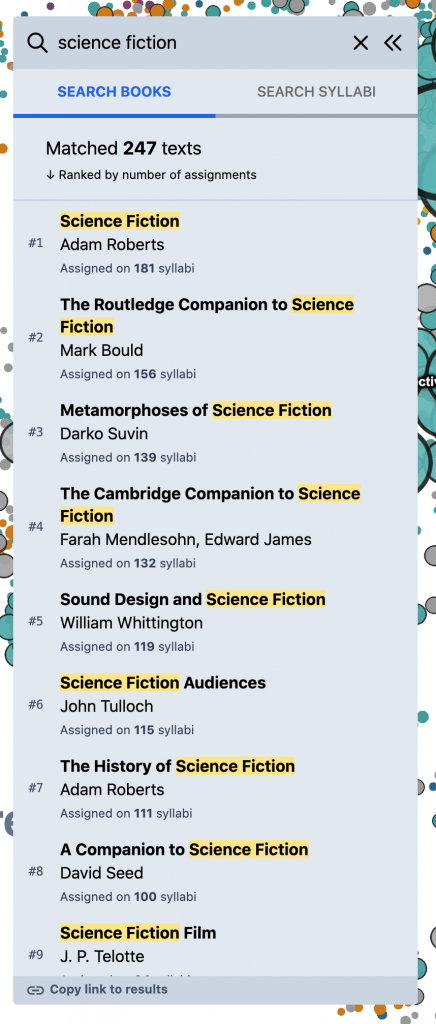
Task: Click the magnifying glass search icon
Action: 37,43
